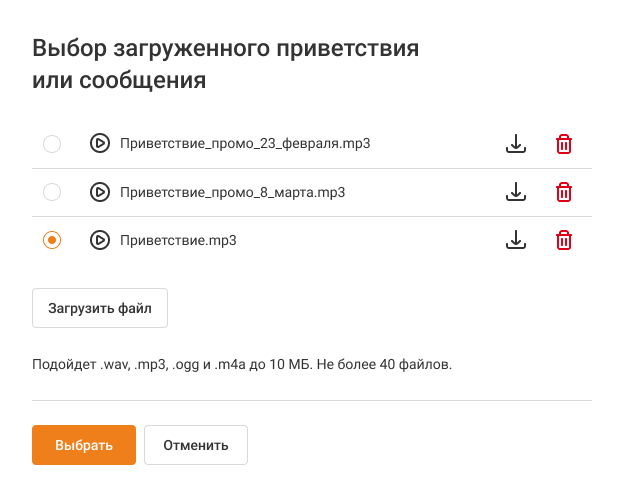Download the Приветствие.mp3 file
Viewport: 624px width, 497px height.
tap(515, 240)
